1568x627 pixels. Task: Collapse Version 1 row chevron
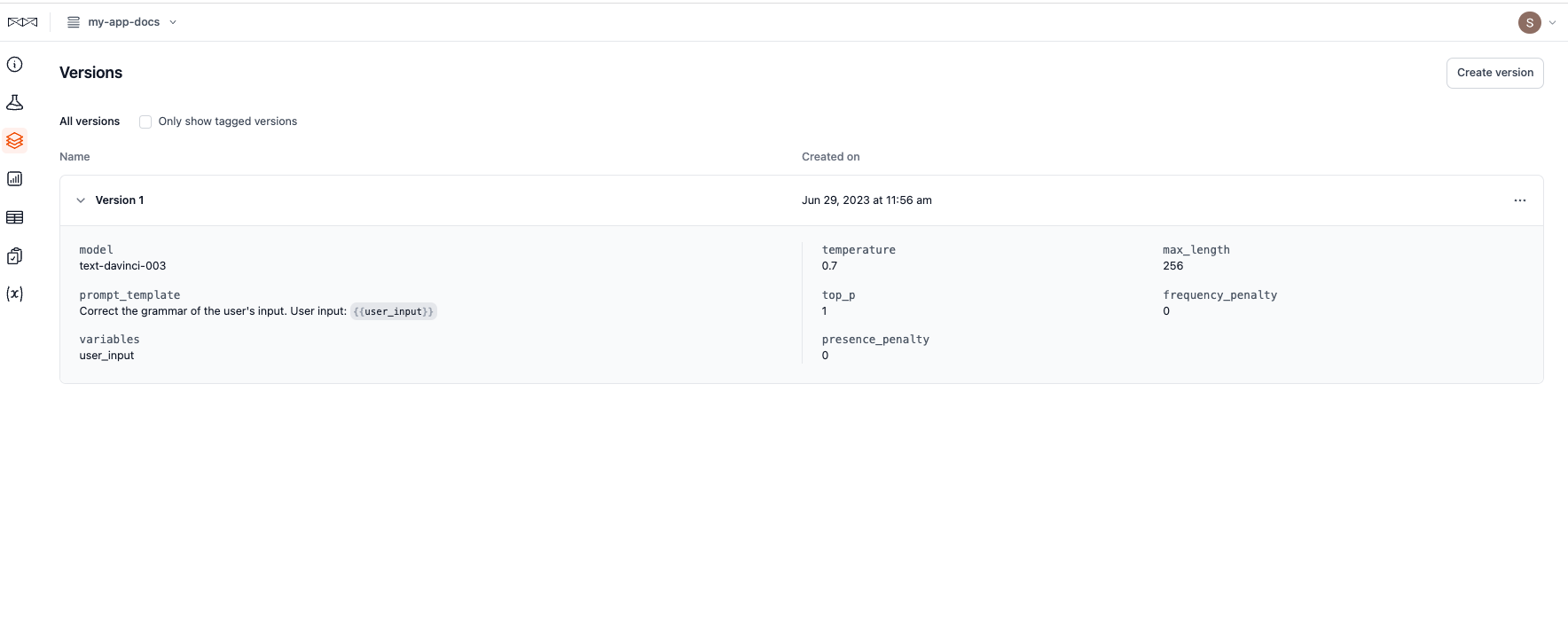81,200
